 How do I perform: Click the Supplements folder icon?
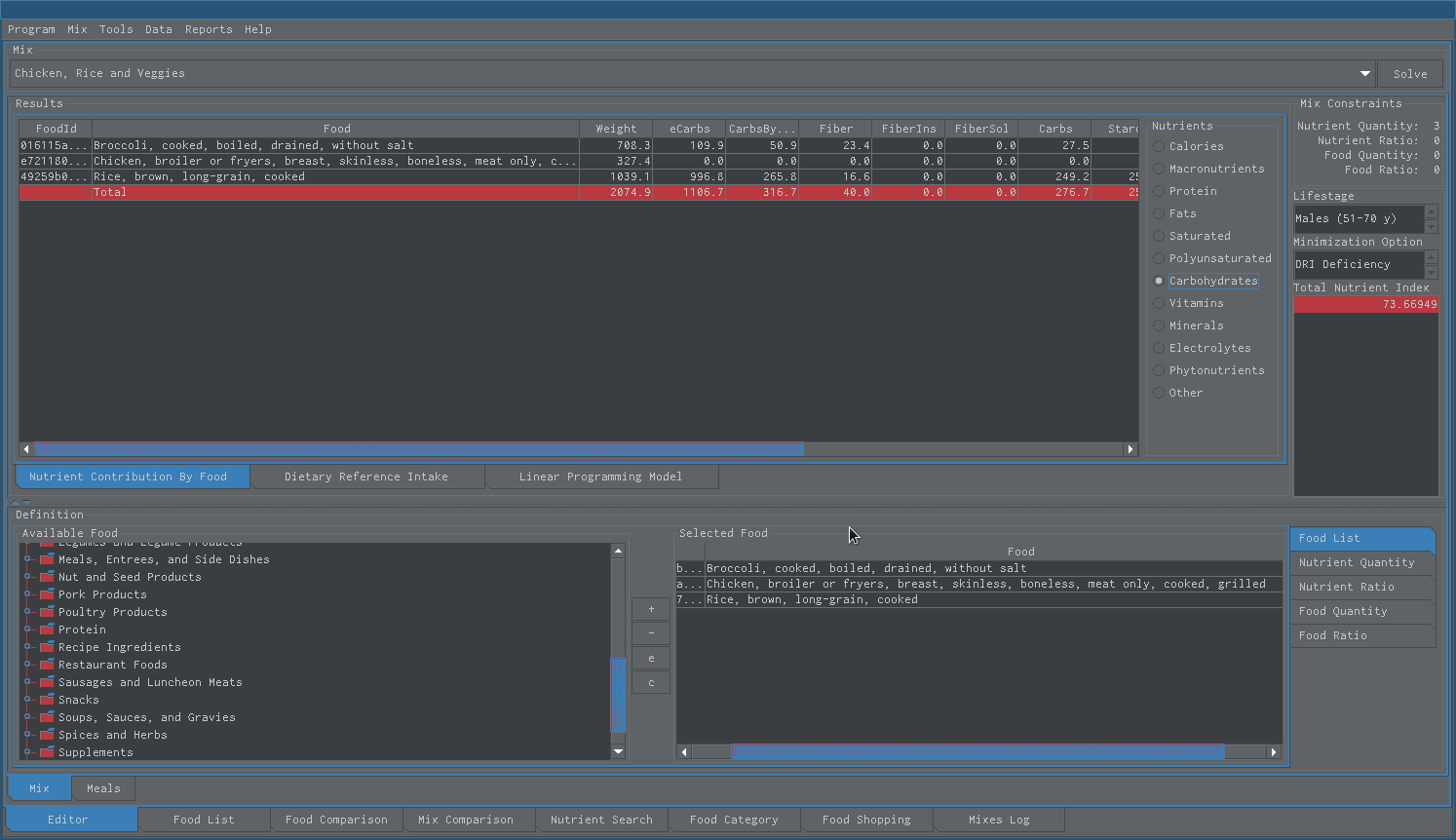pyautogui.click(x=47, y=752)
